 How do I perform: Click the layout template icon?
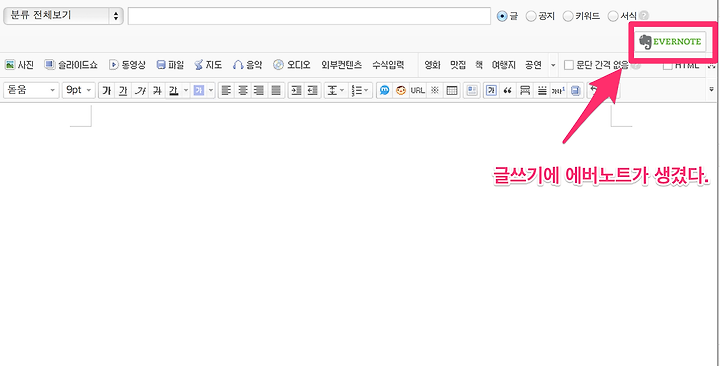[472, 90]
